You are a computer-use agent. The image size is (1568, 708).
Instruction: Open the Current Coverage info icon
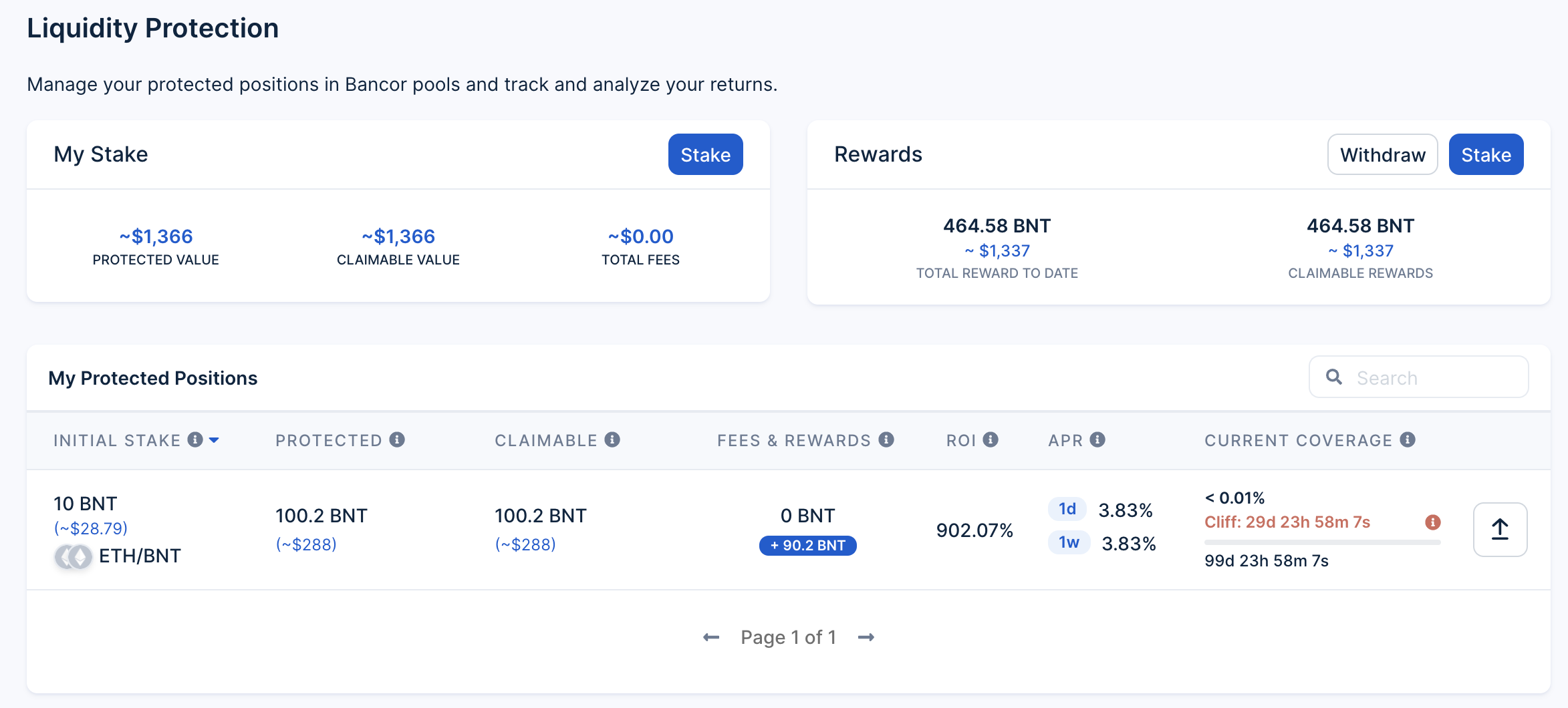tap(1408, 439)
